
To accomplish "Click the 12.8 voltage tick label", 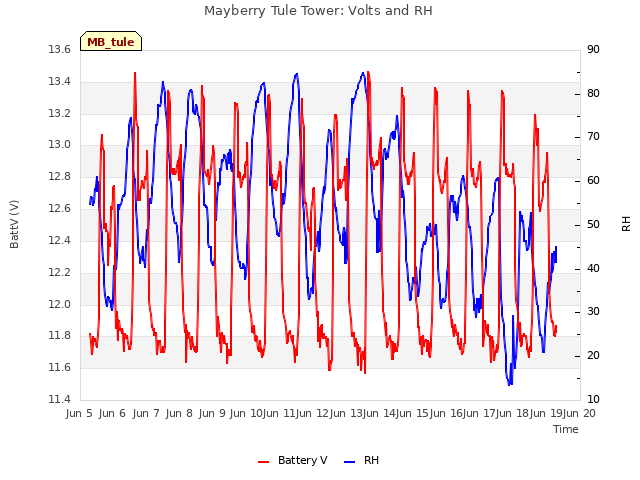I will click(60, 176).
